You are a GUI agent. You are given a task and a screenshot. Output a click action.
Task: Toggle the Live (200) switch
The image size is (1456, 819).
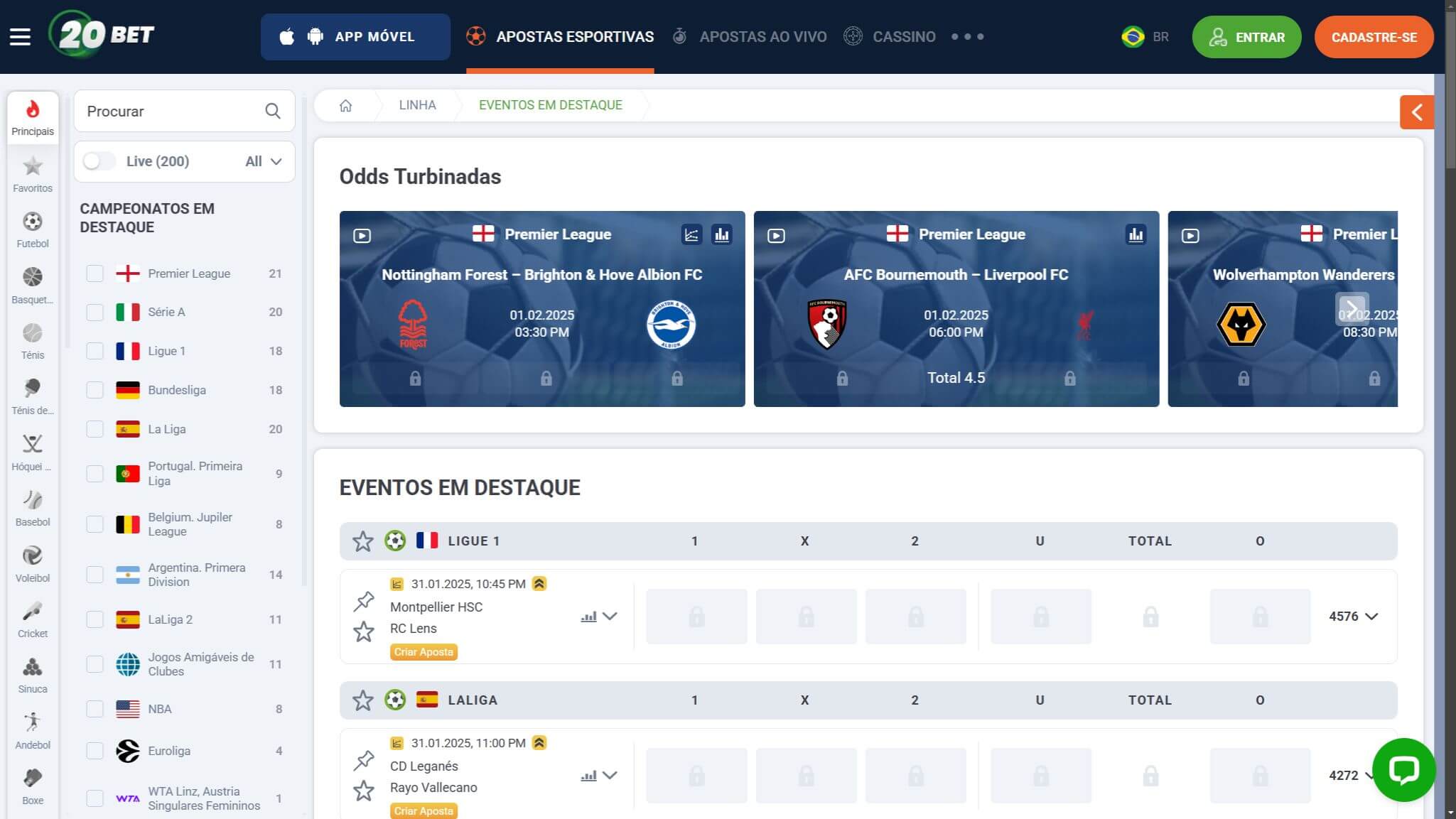tap(99, 161)
